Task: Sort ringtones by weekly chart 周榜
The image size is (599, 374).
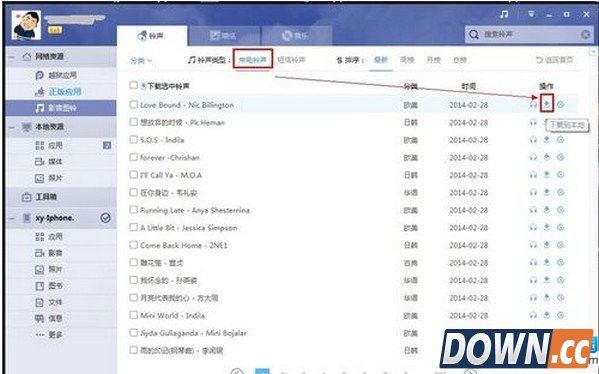Action: tap(407, 60)
